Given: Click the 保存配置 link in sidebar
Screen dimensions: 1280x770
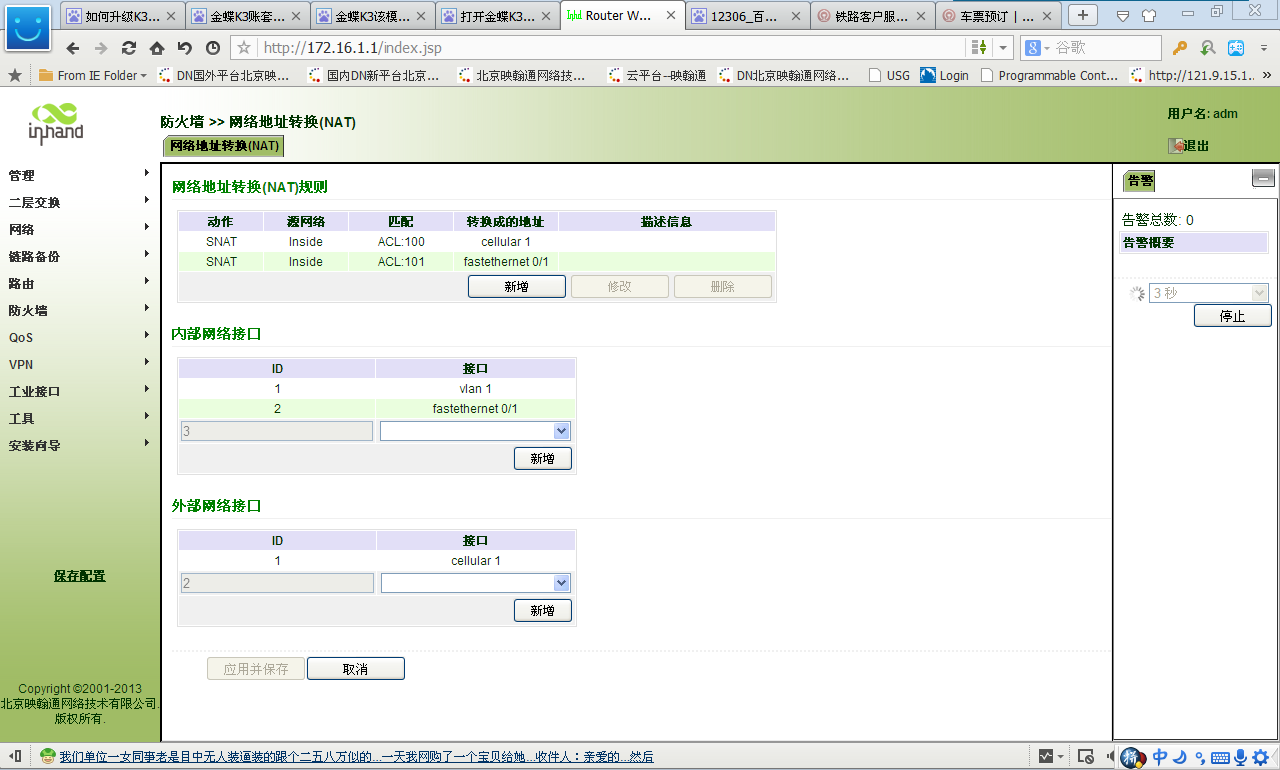Looking at the screenshot, I should point(79,576).
